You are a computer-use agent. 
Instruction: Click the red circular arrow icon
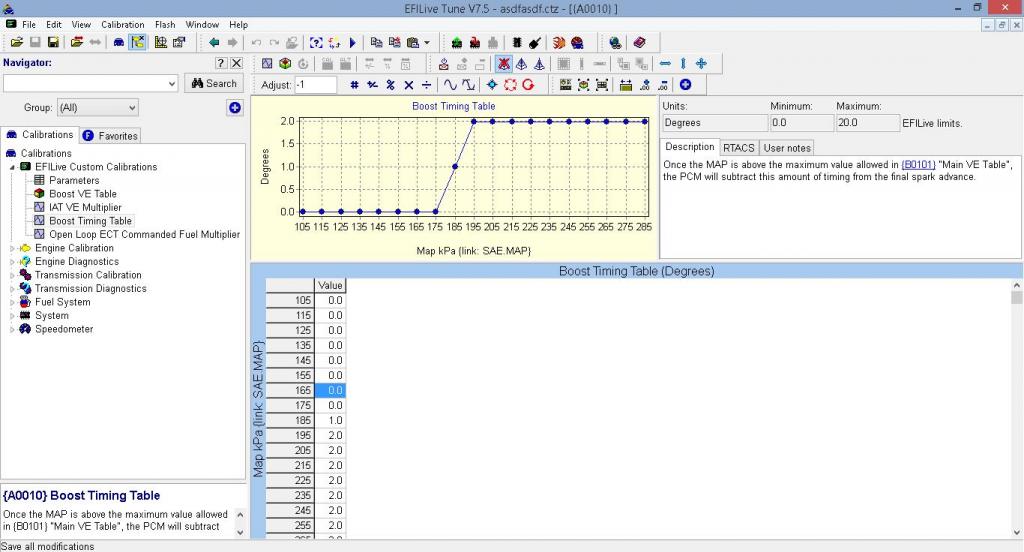[528, 85]
